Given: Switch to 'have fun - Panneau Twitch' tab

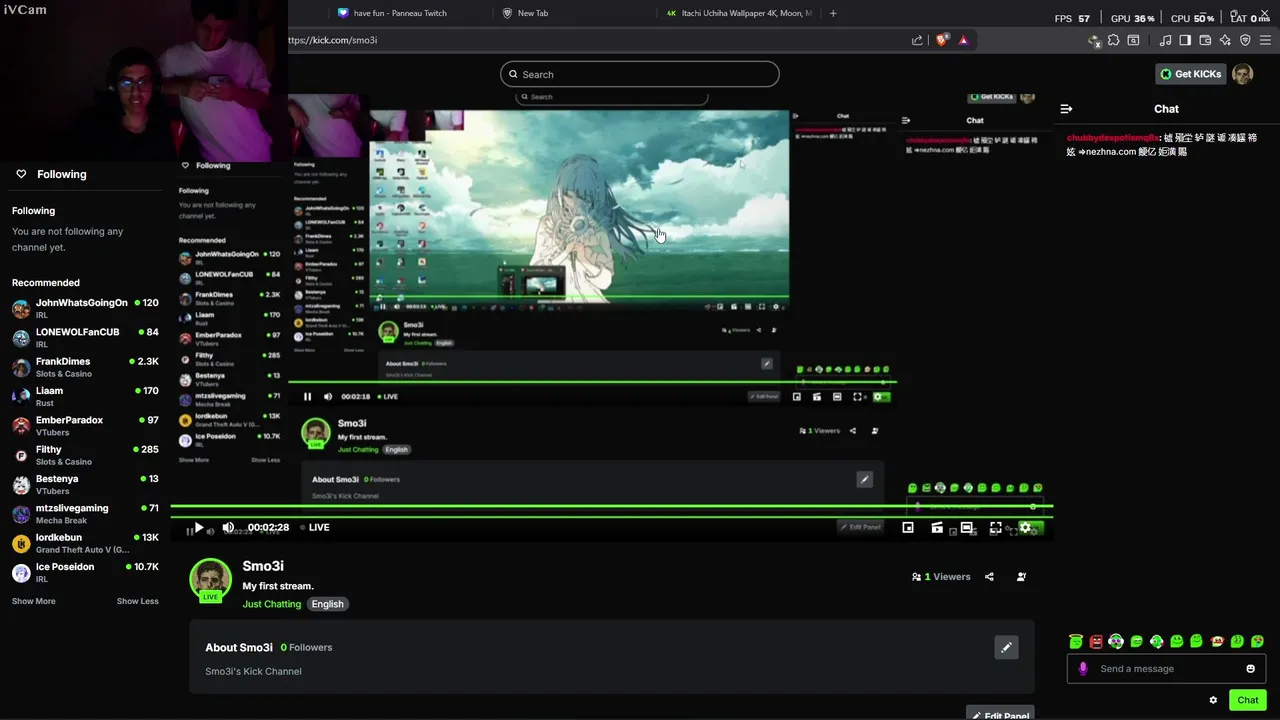Looking at the screenshot, I should pyautogui.click(x=400, y=13).
